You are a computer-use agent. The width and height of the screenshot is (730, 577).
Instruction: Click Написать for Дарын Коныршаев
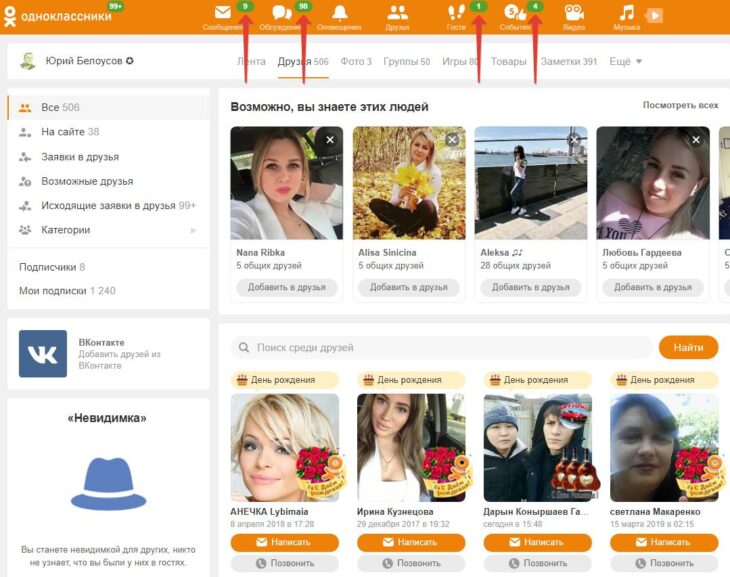538,542
